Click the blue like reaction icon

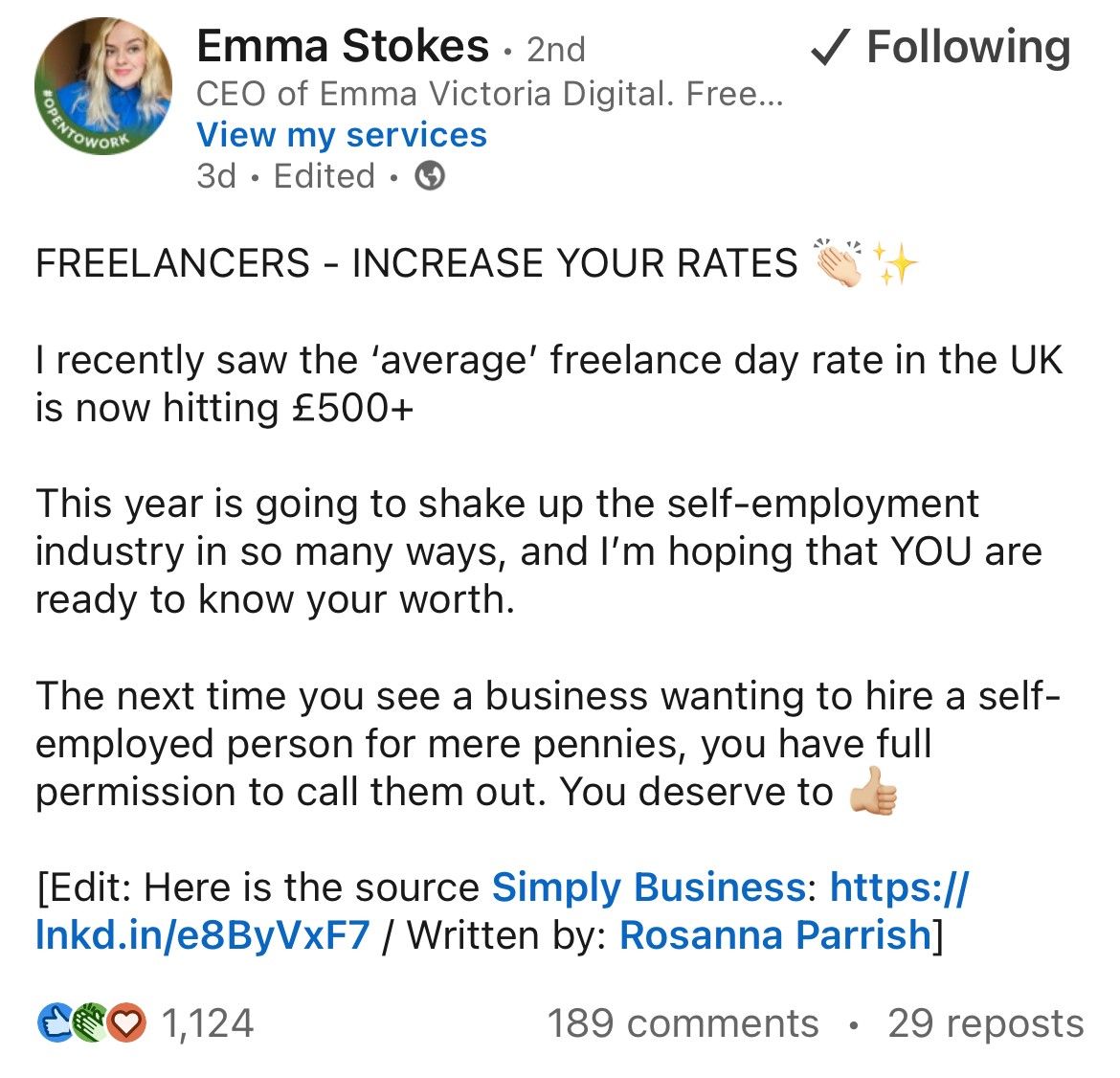(55, 1022)
